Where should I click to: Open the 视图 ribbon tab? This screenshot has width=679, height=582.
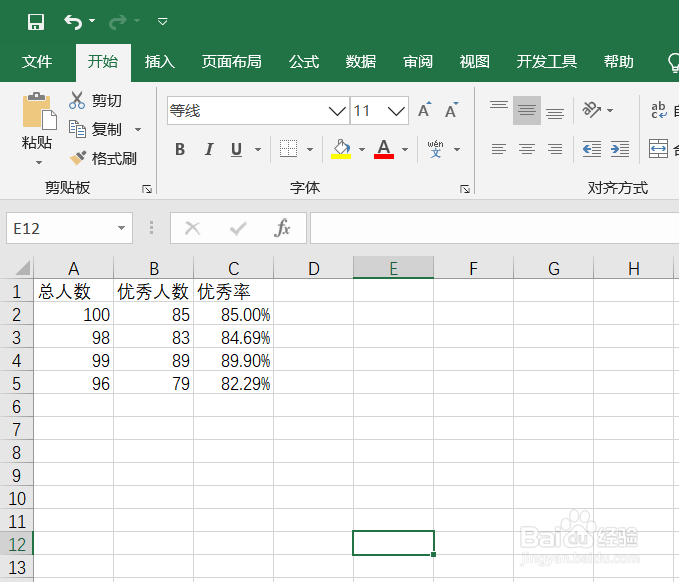[475, 62]
